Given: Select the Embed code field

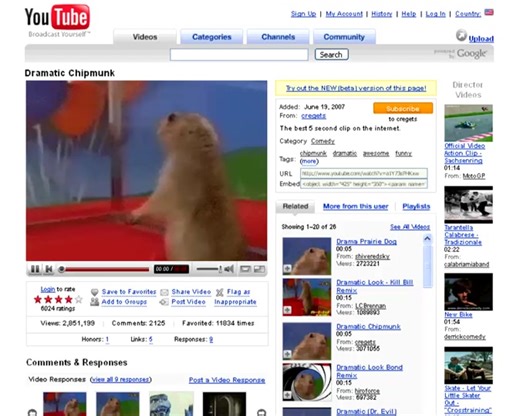Looking at the screenshot, I should (364, 184).
